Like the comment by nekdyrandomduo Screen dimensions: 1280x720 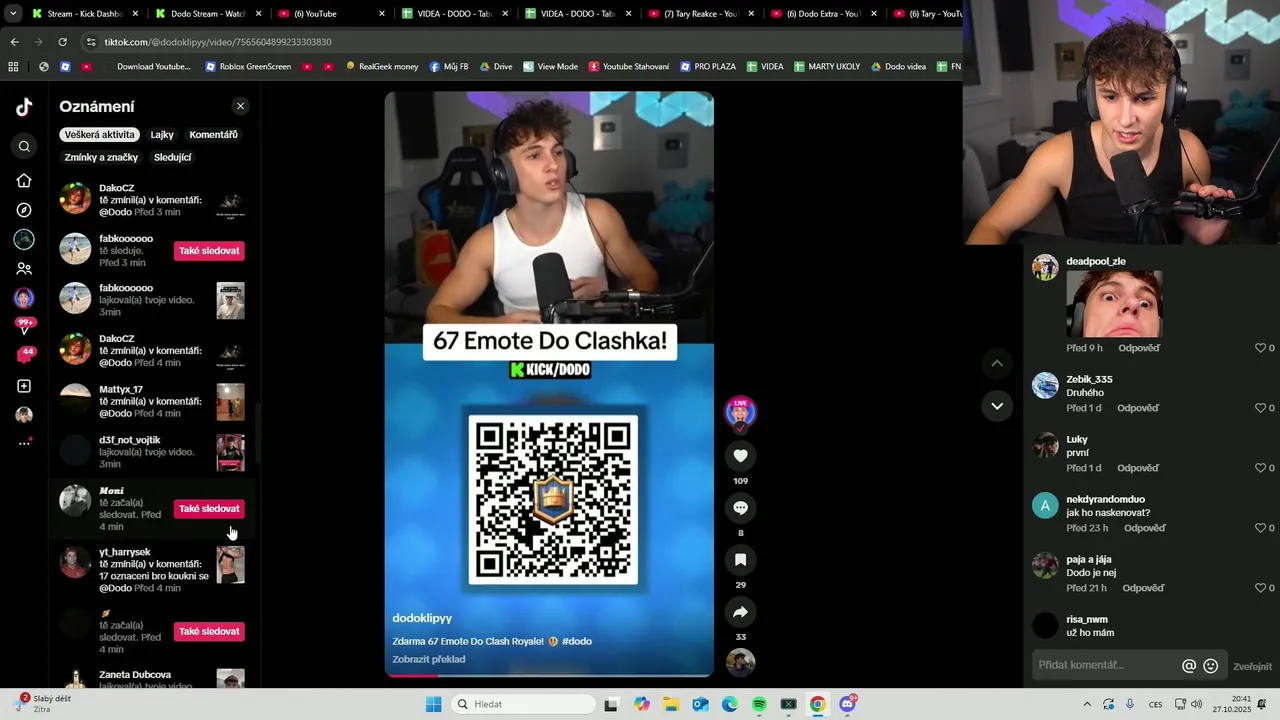click(1261, 528)
